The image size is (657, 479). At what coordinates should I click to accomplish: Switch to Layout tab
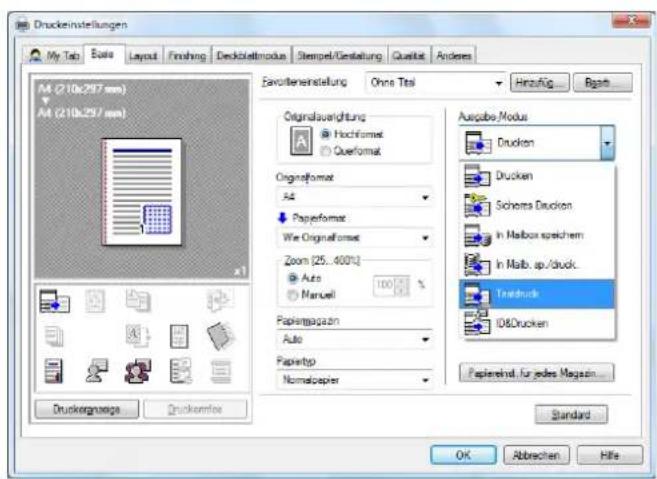coord(143,56)
